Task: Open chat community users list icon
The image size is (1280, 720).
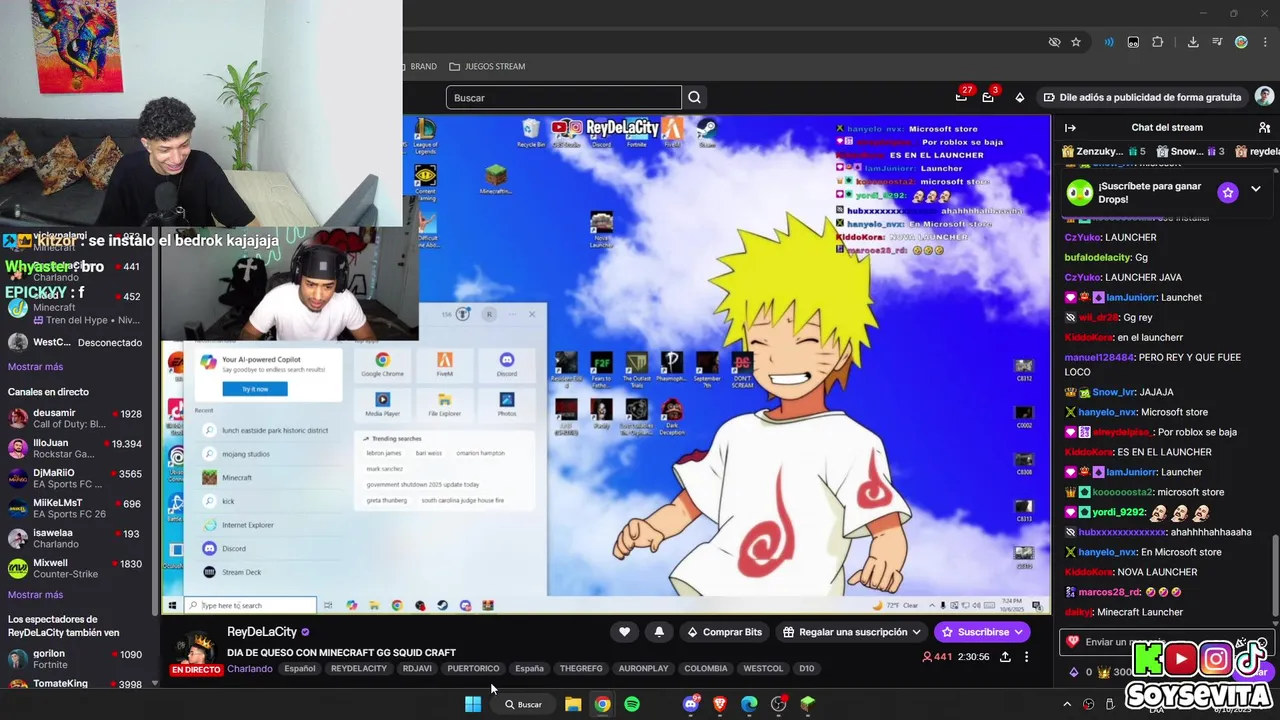Action: click(1264, 128)
